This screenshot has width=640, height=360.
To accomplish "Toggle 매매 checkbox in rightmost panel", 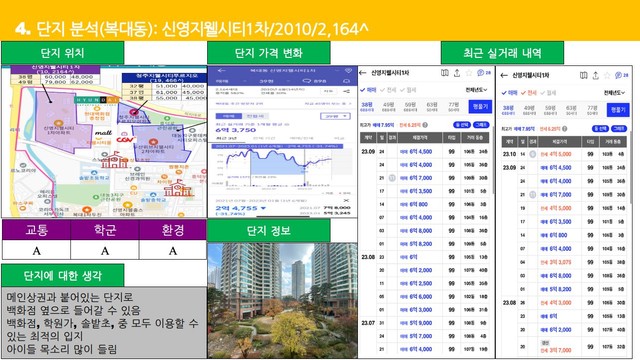I will pyautogui.click(x=509, y=93).
